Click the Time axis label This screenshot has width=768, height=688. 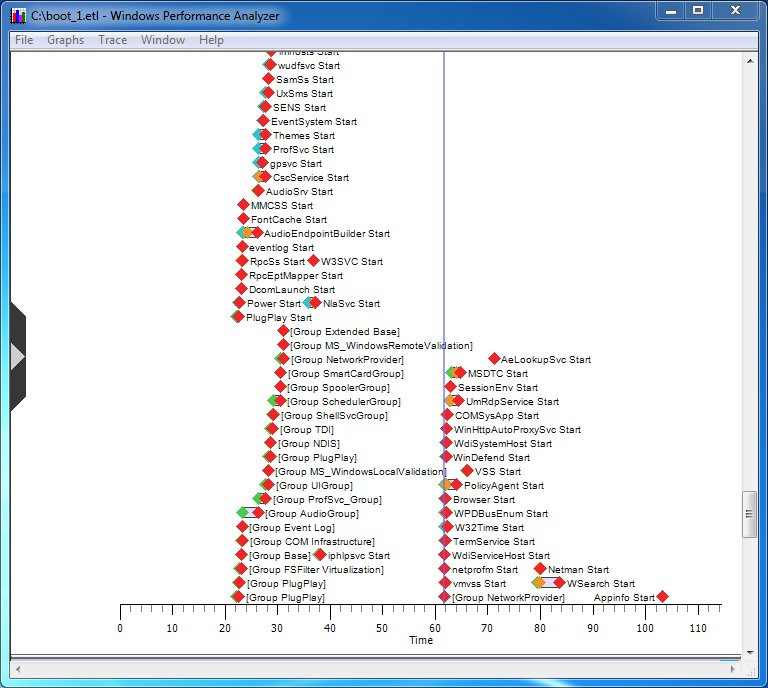pos(421,640)
